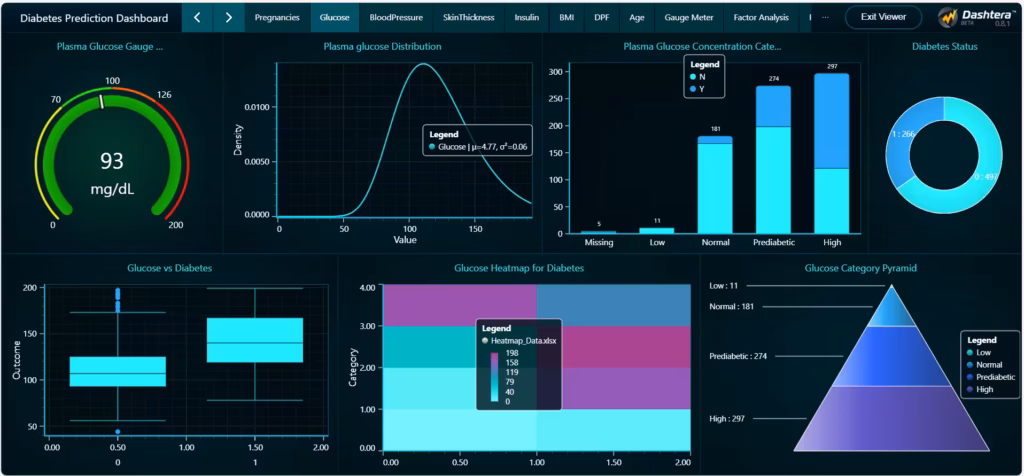Switch to the Pregnancies tab
Screen dimensions: 1024x476
pos(277,18)
